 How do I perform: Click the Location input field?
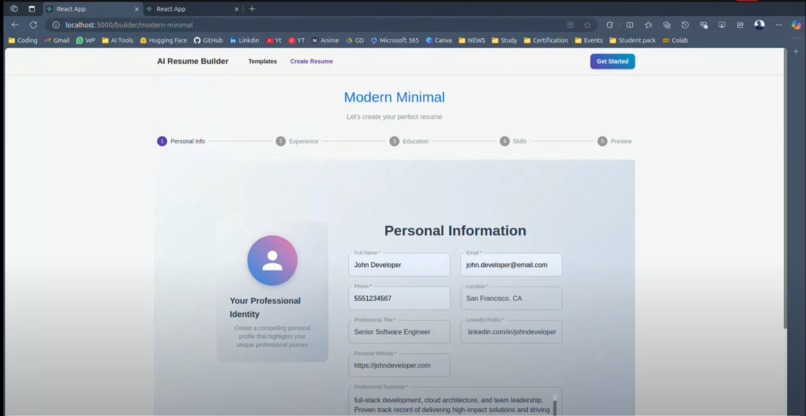click(x=511, y=298)
